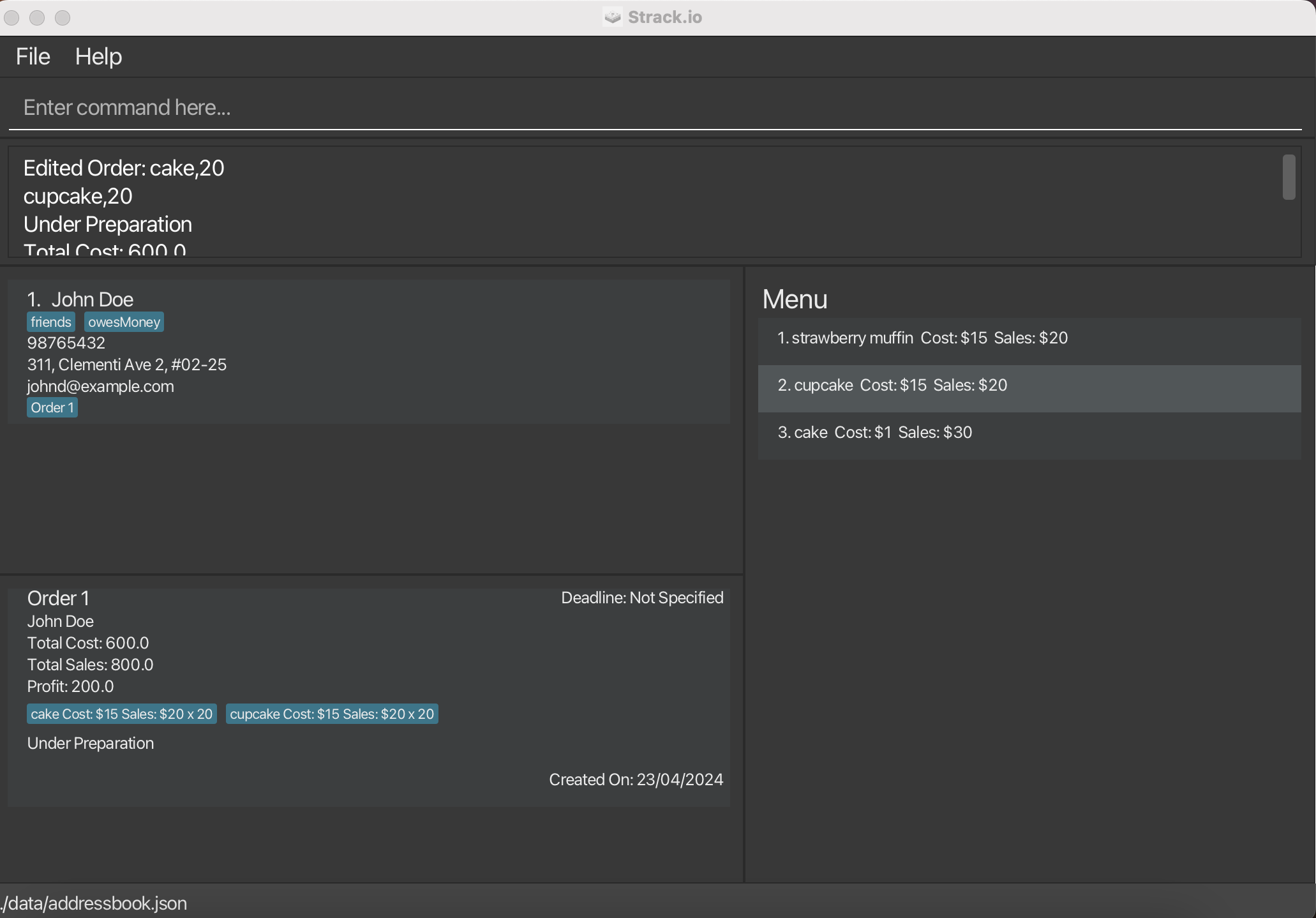The image size is (1316, 918).
Task: Click the Deadline: Not Specified label
Action: click(642, 598)
